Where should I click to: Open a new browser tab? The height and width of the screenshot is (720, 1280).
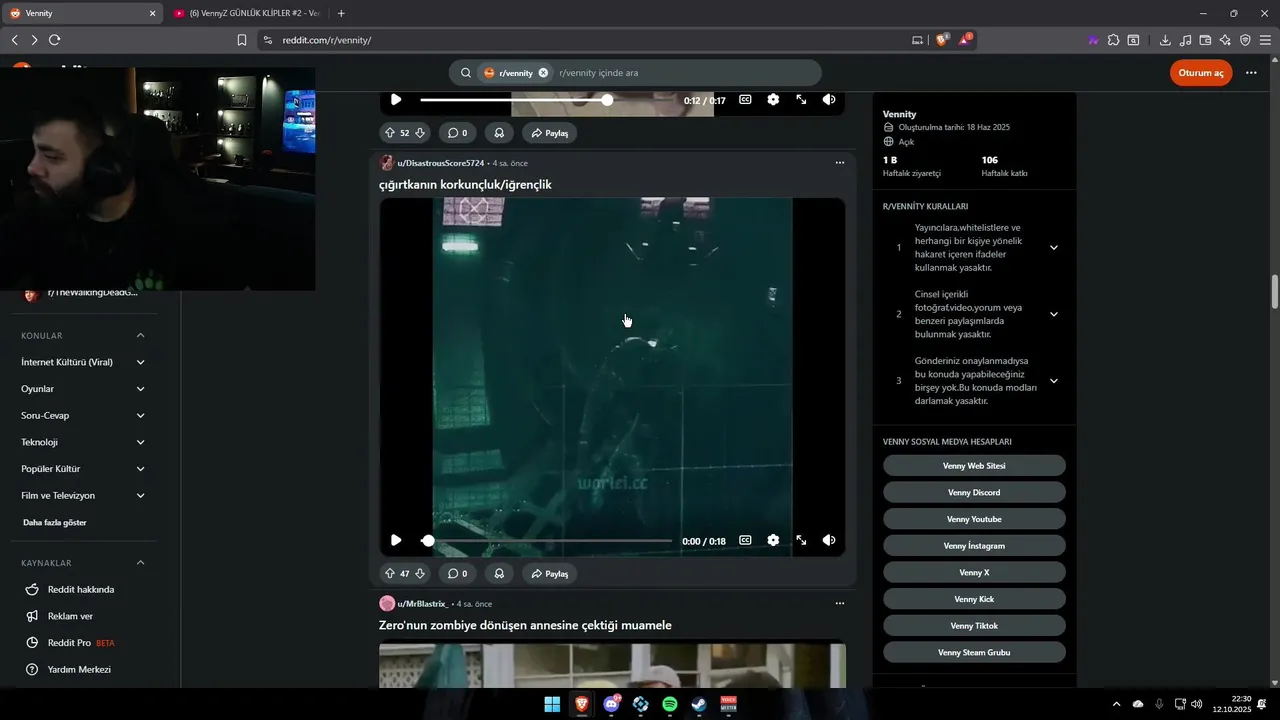tap(341, 13)
